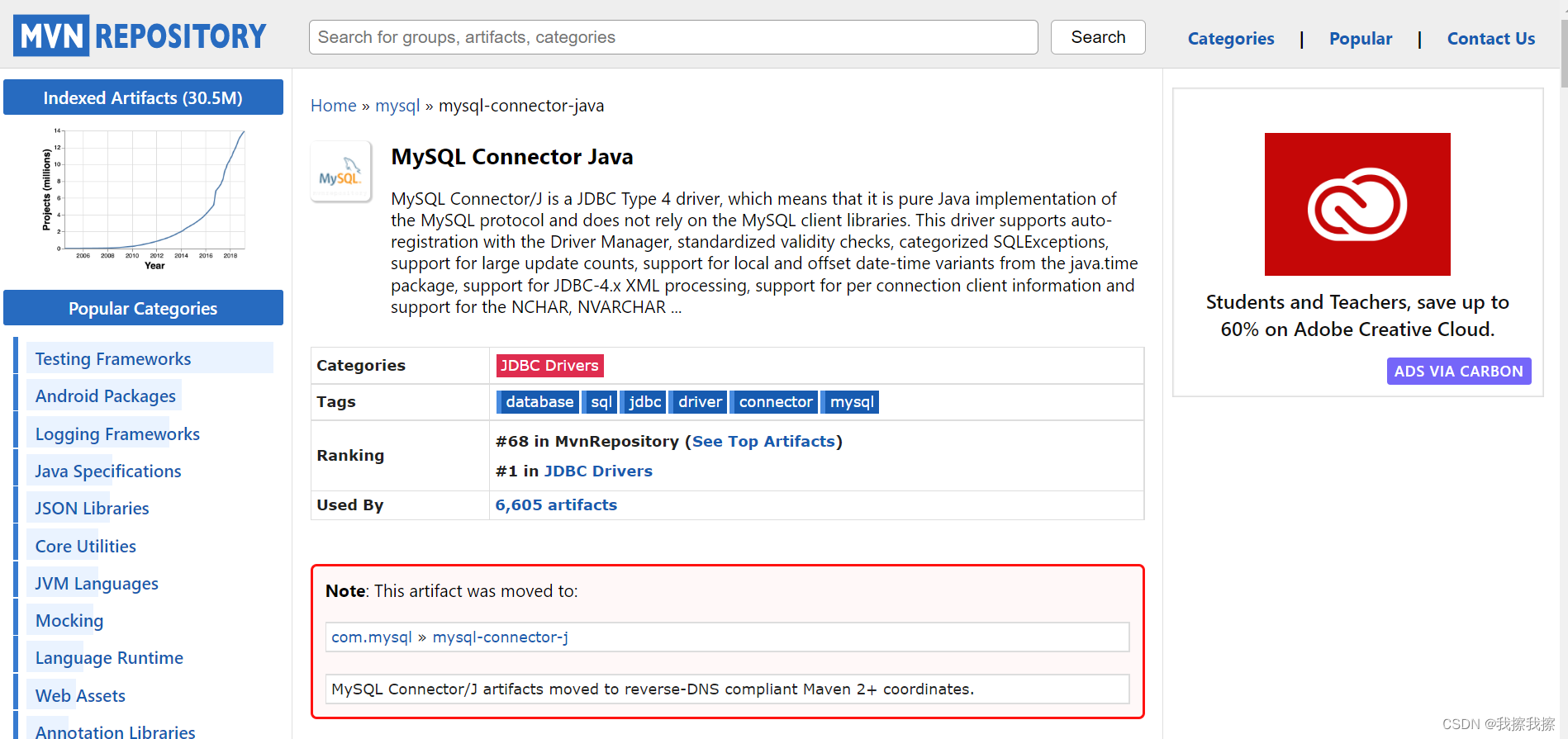The height and width of the screenshot is (739, 1568).
Task: View the 6,605 artifacts usage link
Action: pyautogui.click(x=556, y=505)
